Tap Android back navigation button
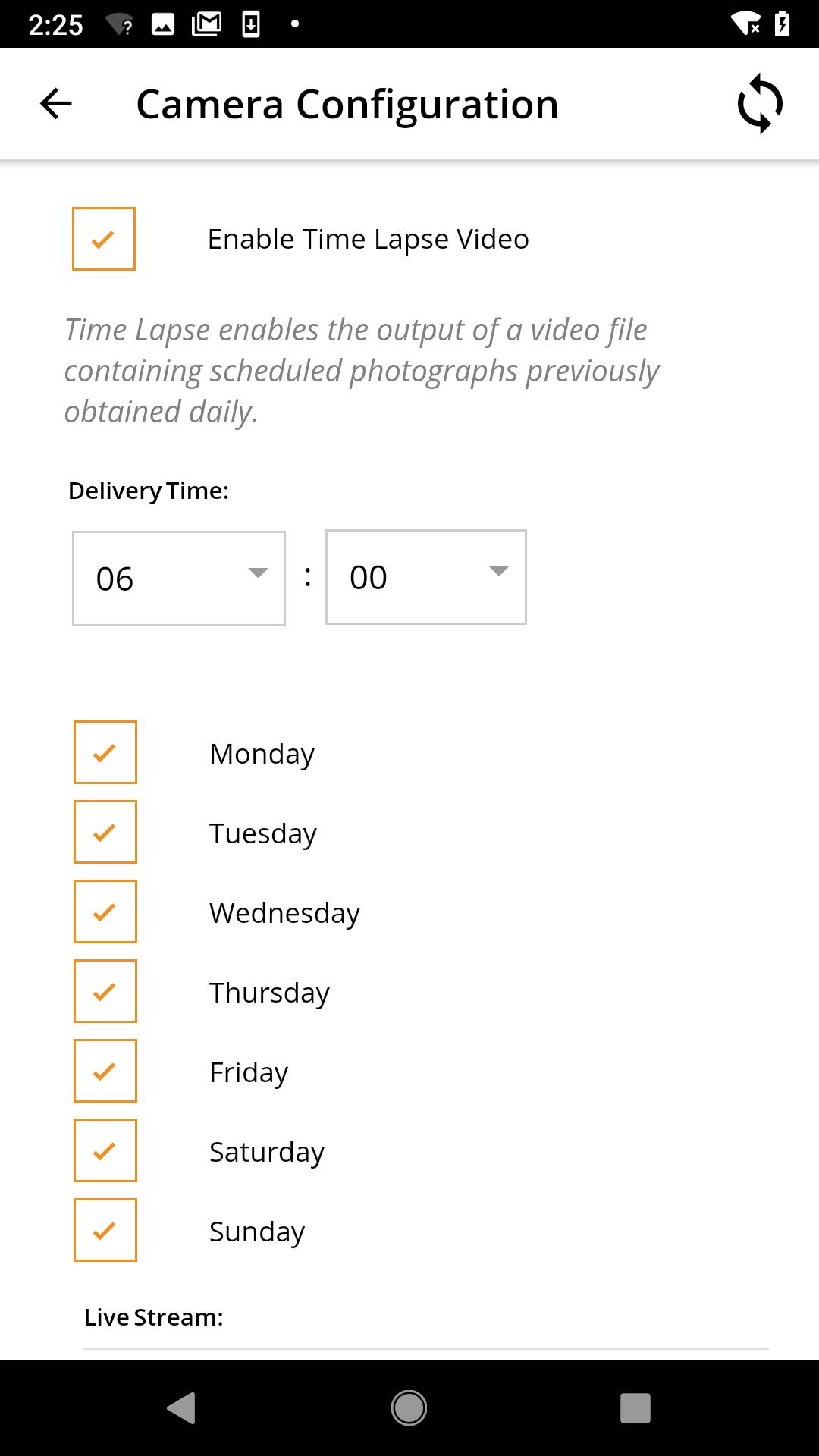This screenshot has height=1456, width=819. click(x=182, y=1408)
